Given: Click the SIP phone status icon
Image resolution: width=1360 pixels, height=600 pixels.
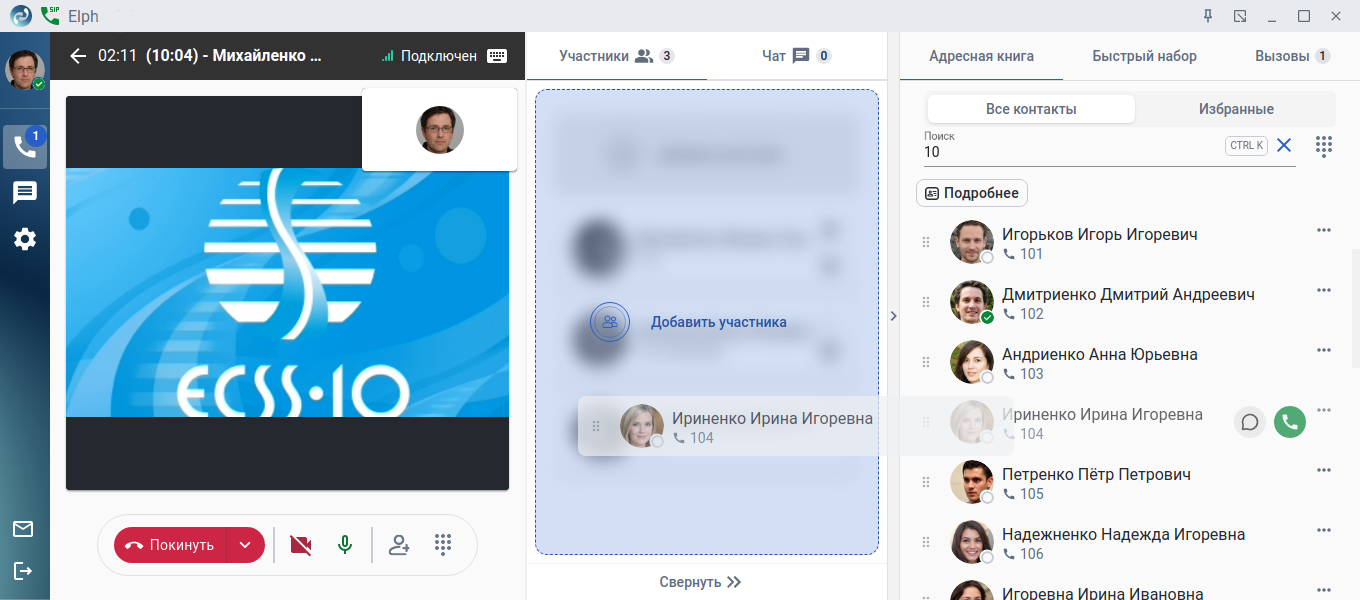Looking at the screenshot, I should click(x=50, y=15).
